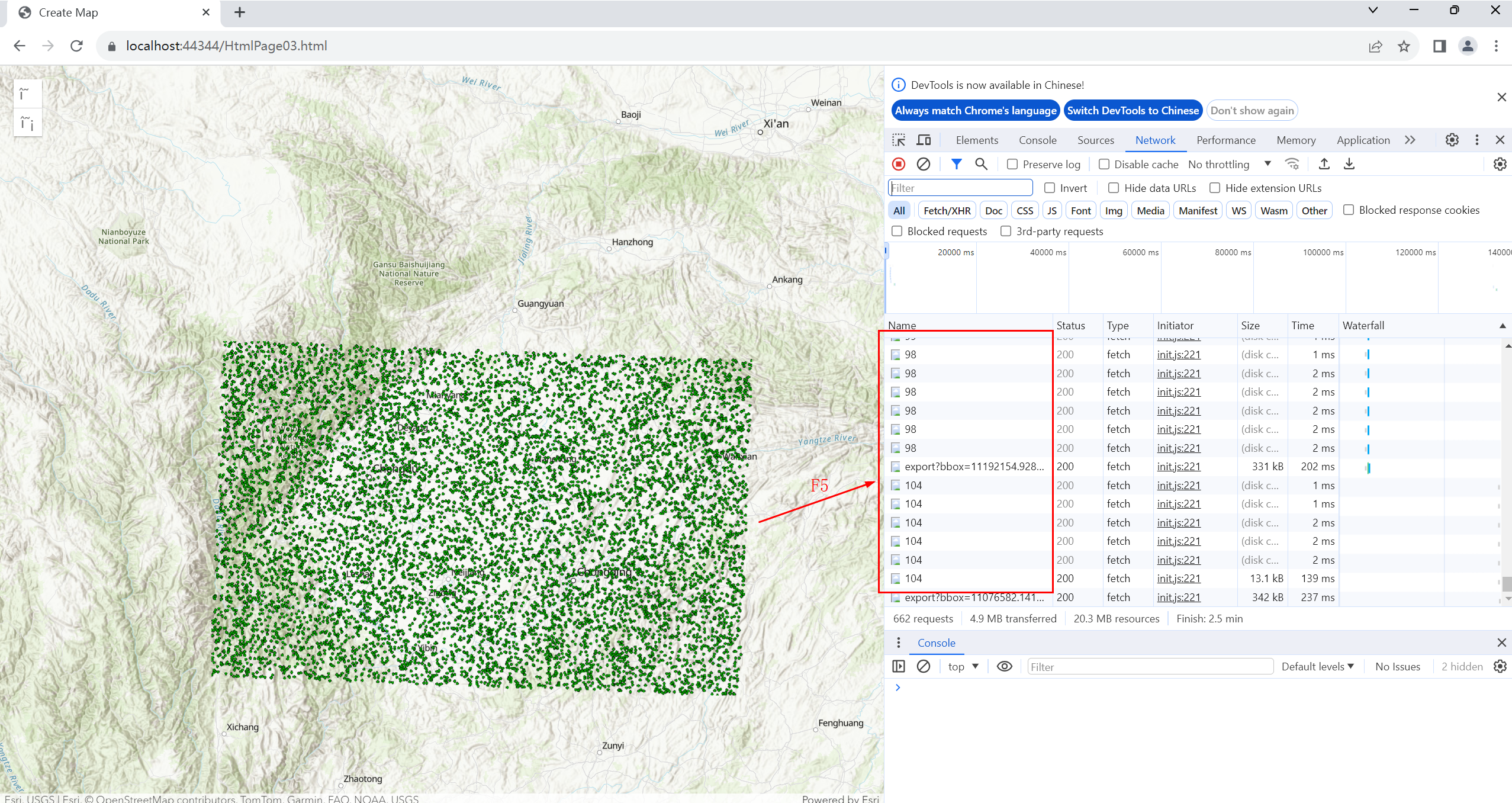Viewport: 1512px width, 803px height.
Task: Click the Network tab in DevTools
Action: click(1155, 139)
